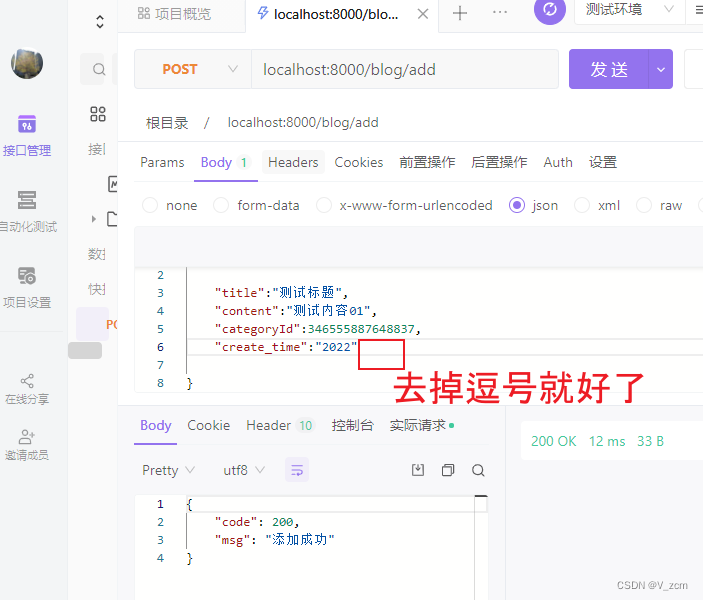Switch to the Params tab
Screen dimensions: 703x600
point(162,162)
